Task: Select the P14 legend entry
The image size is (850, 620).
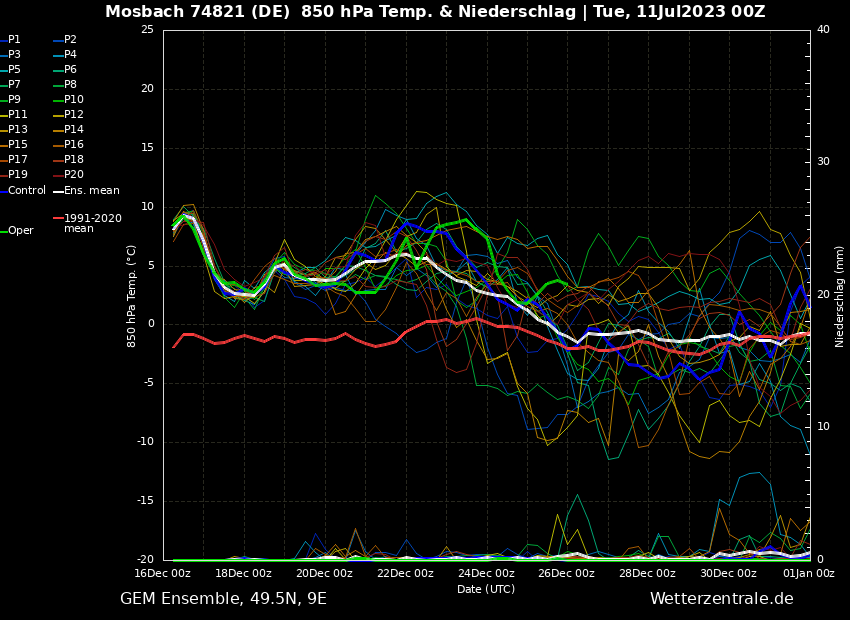Action: click(73, 130)
